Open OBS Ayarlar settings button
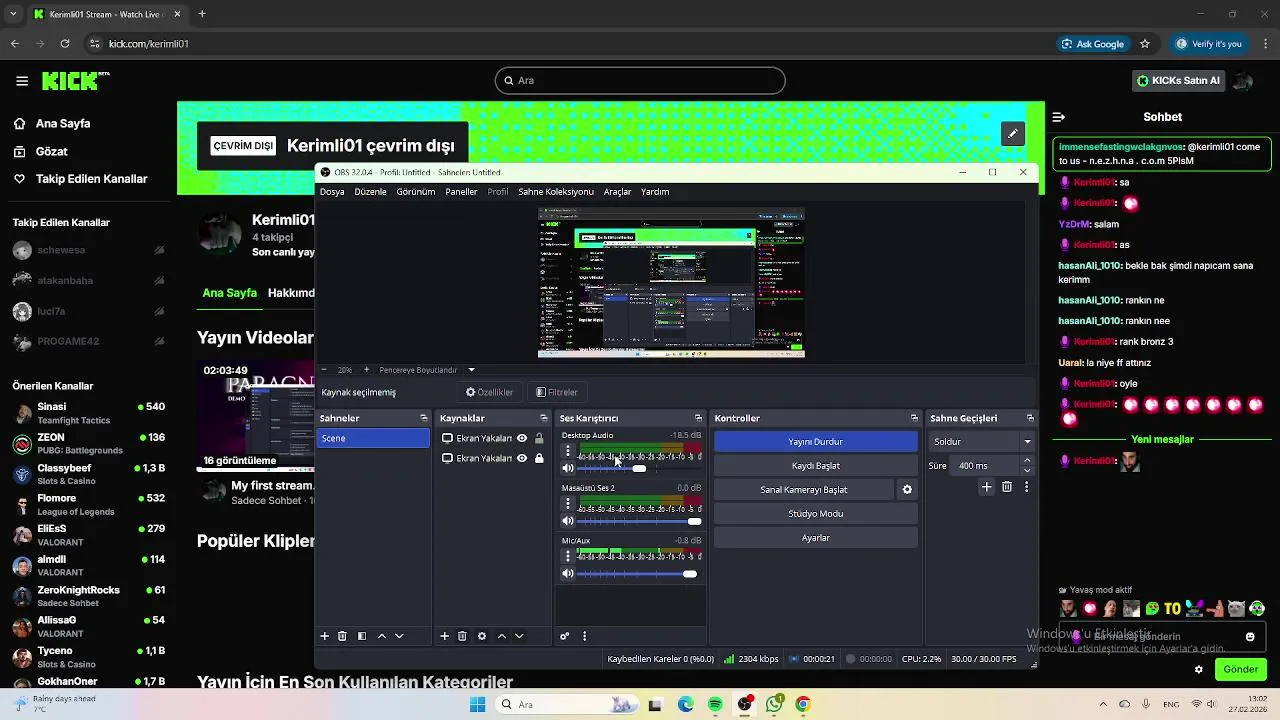The image size is (1280, 720). [x=815, y=538]
